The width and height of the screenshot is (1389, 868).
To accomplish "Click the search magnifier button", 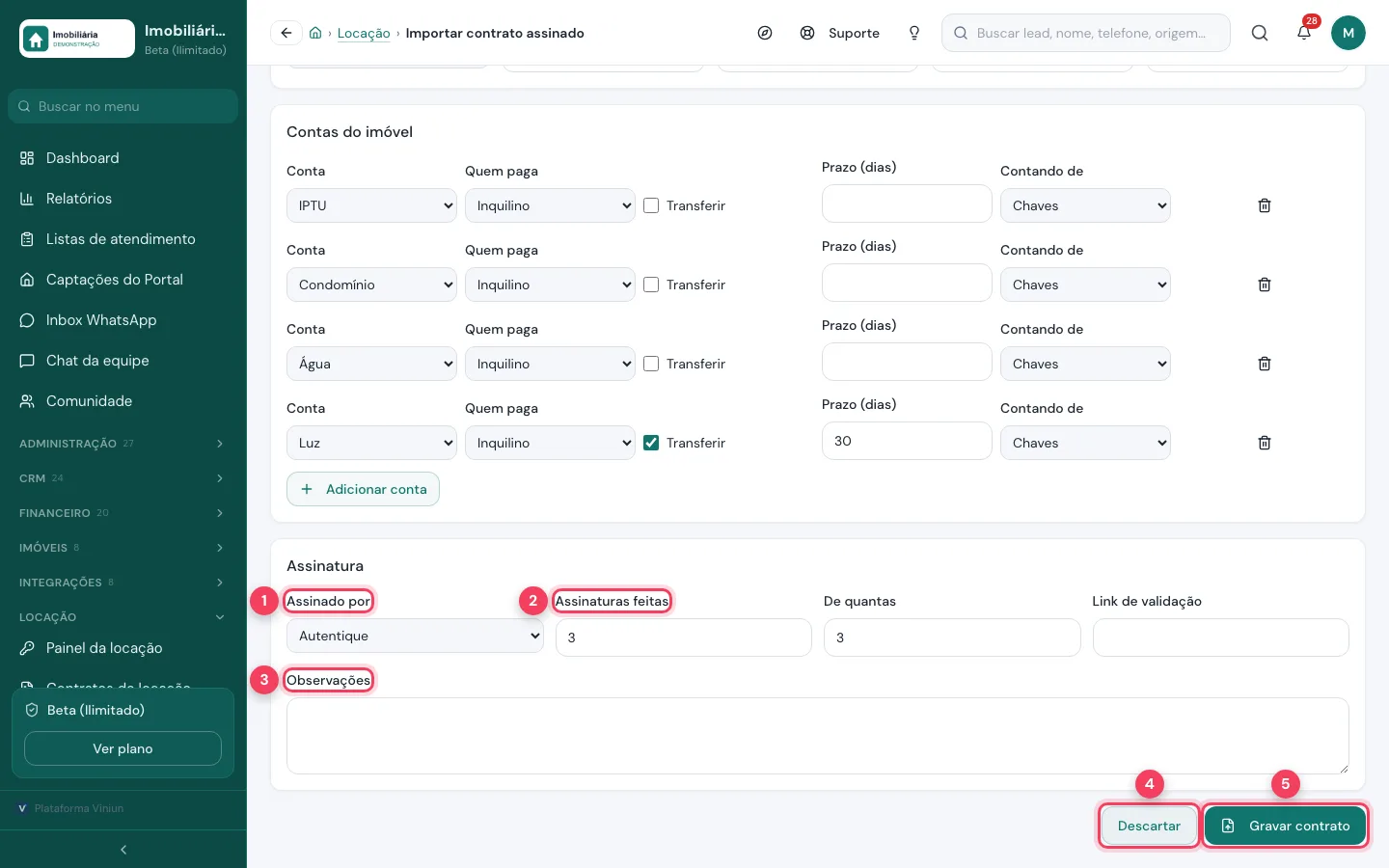I will pyautogui.click(x=1260, y=33).
